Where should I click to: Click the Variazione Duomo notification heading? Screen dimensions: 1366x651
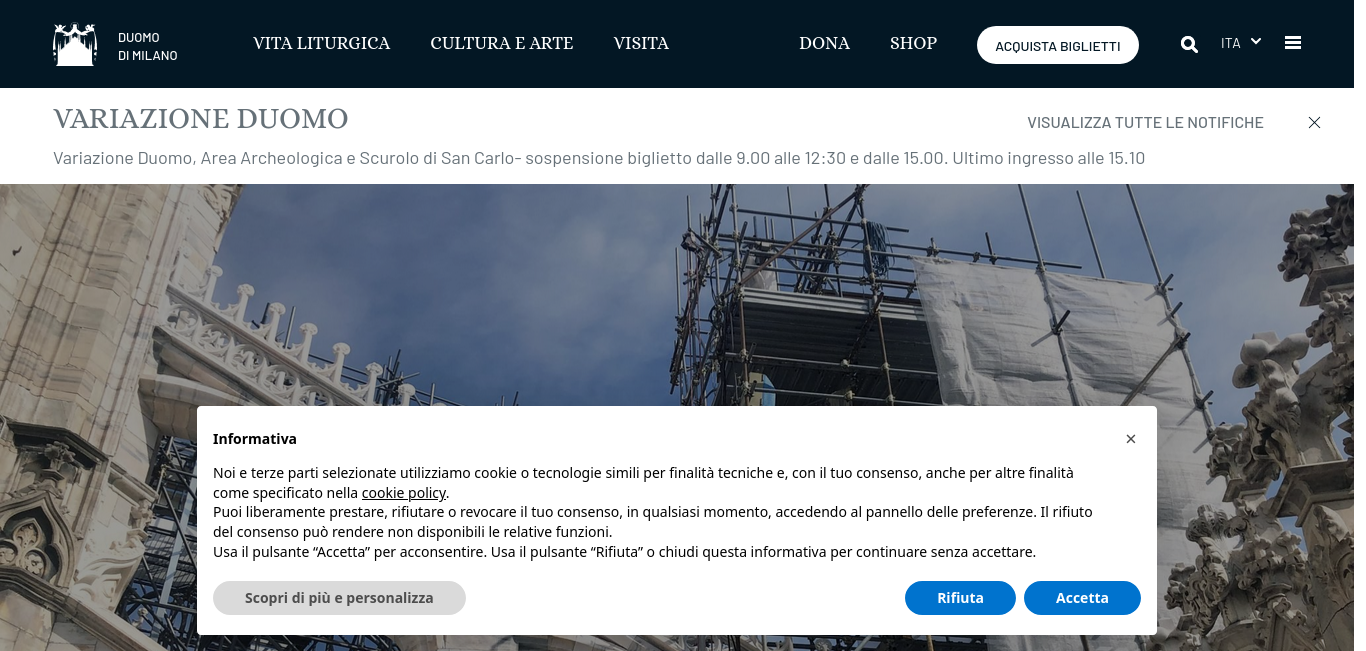(x=201, y=120)
